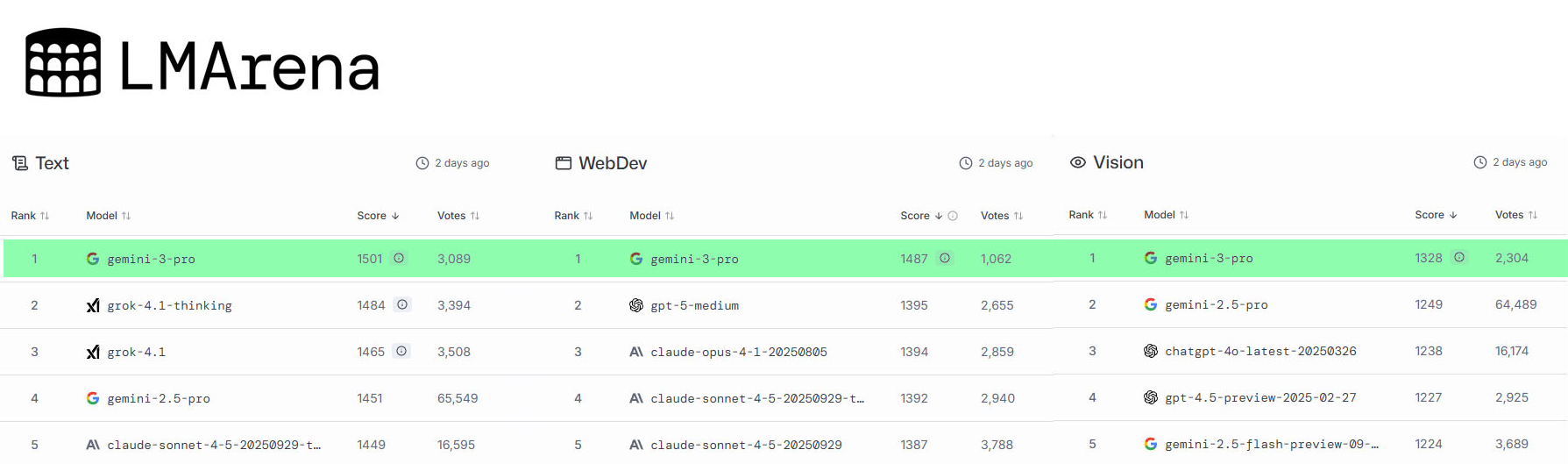Click info icon beside Text score 1501
This screenshot has width=1568, height=464.
[399, 259]
